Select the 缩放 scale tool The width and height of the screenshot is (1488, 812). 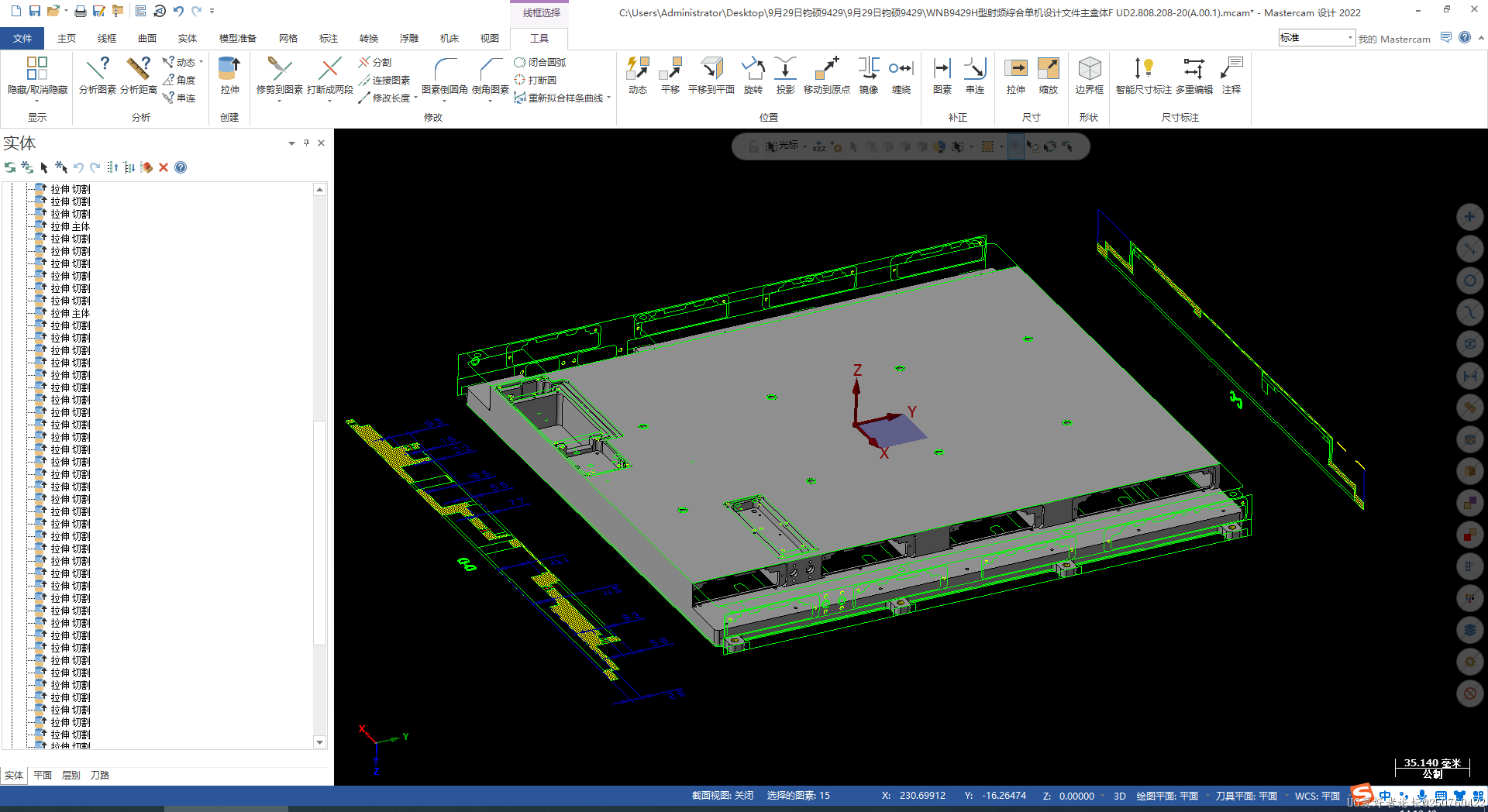pos(1049,75)
